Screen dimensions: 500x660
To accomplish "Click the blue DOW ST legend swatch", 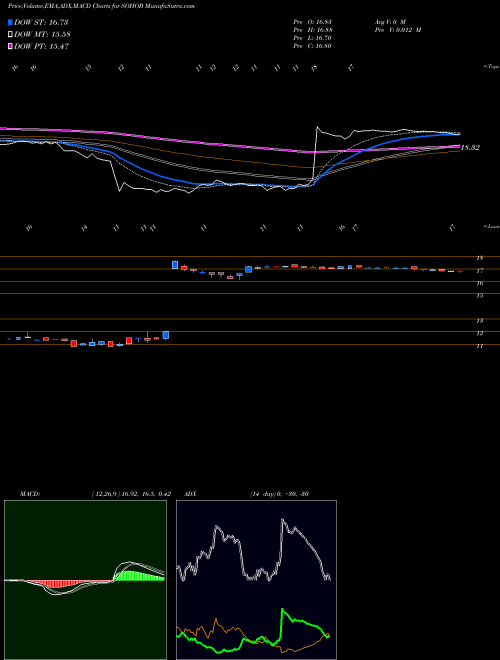I will click(10, 22).
